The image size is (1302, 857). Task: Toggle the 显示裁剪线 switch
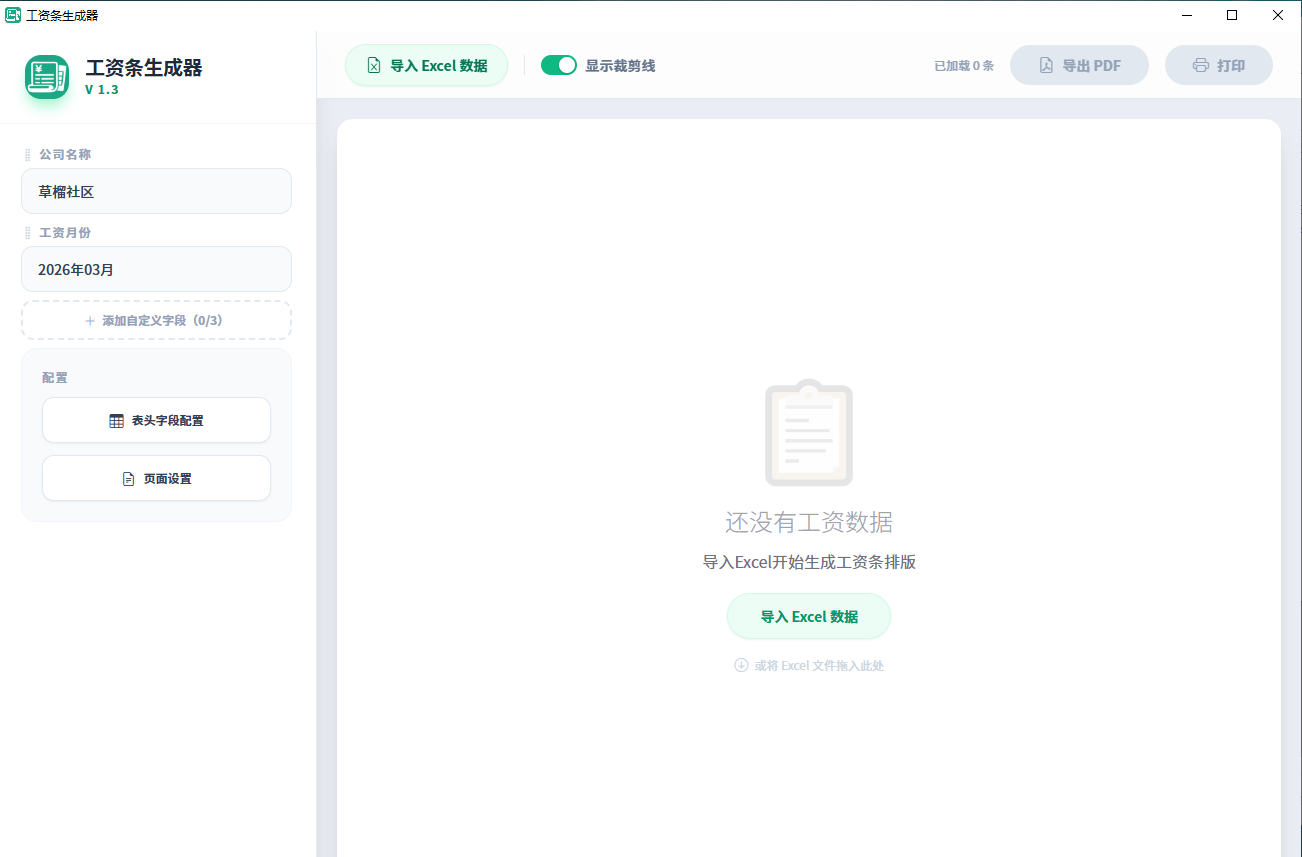click(558, 65)
